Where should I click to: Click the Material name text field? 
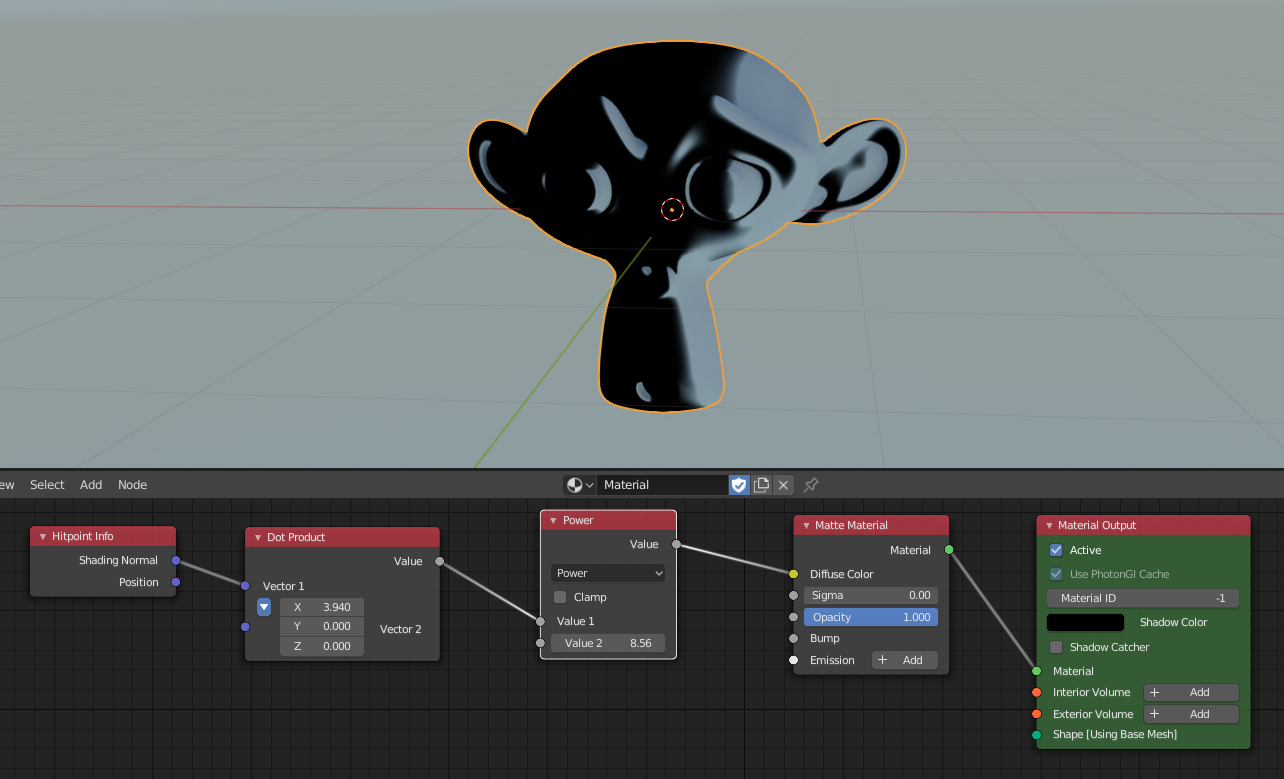[x=662, y=485]
